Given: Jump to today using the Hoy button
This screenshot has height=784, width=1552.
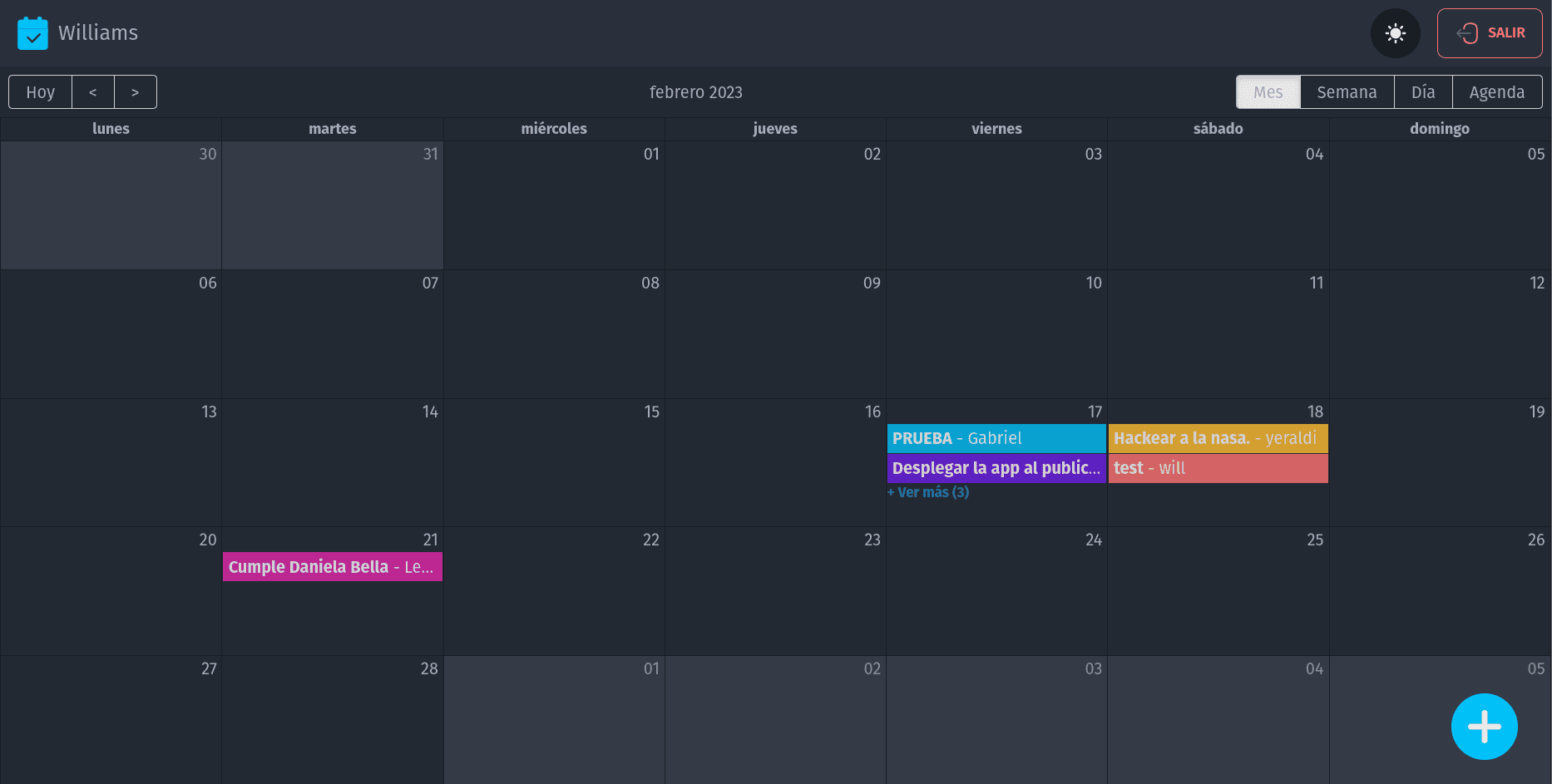Looking at the screenshot, I should tap(39, 91).
